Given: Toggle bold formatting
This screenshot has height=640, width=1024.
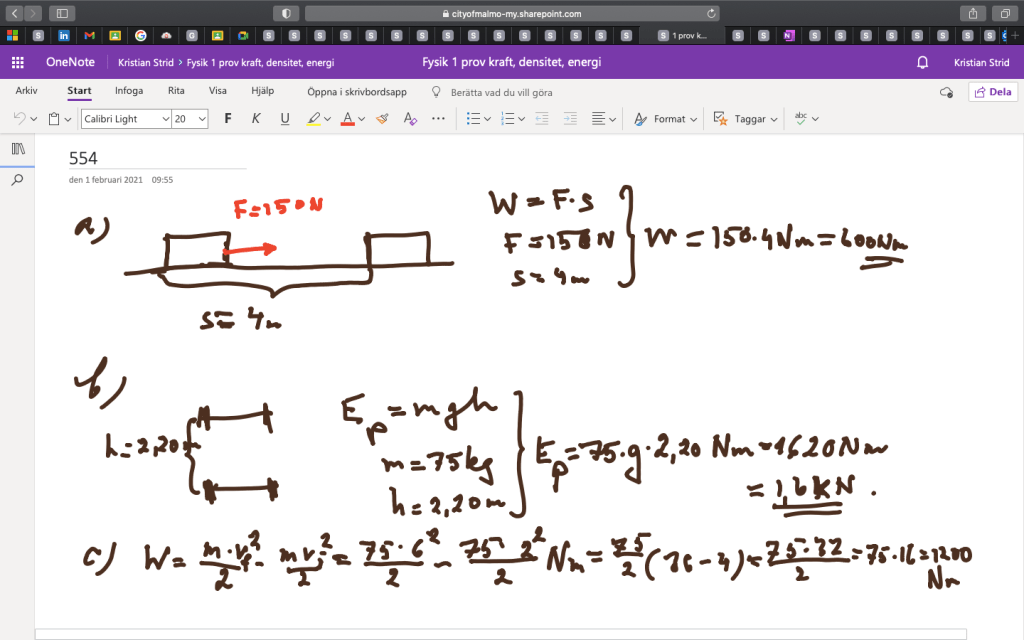Looking at the screenshot, I should click(x=227, y=118).
